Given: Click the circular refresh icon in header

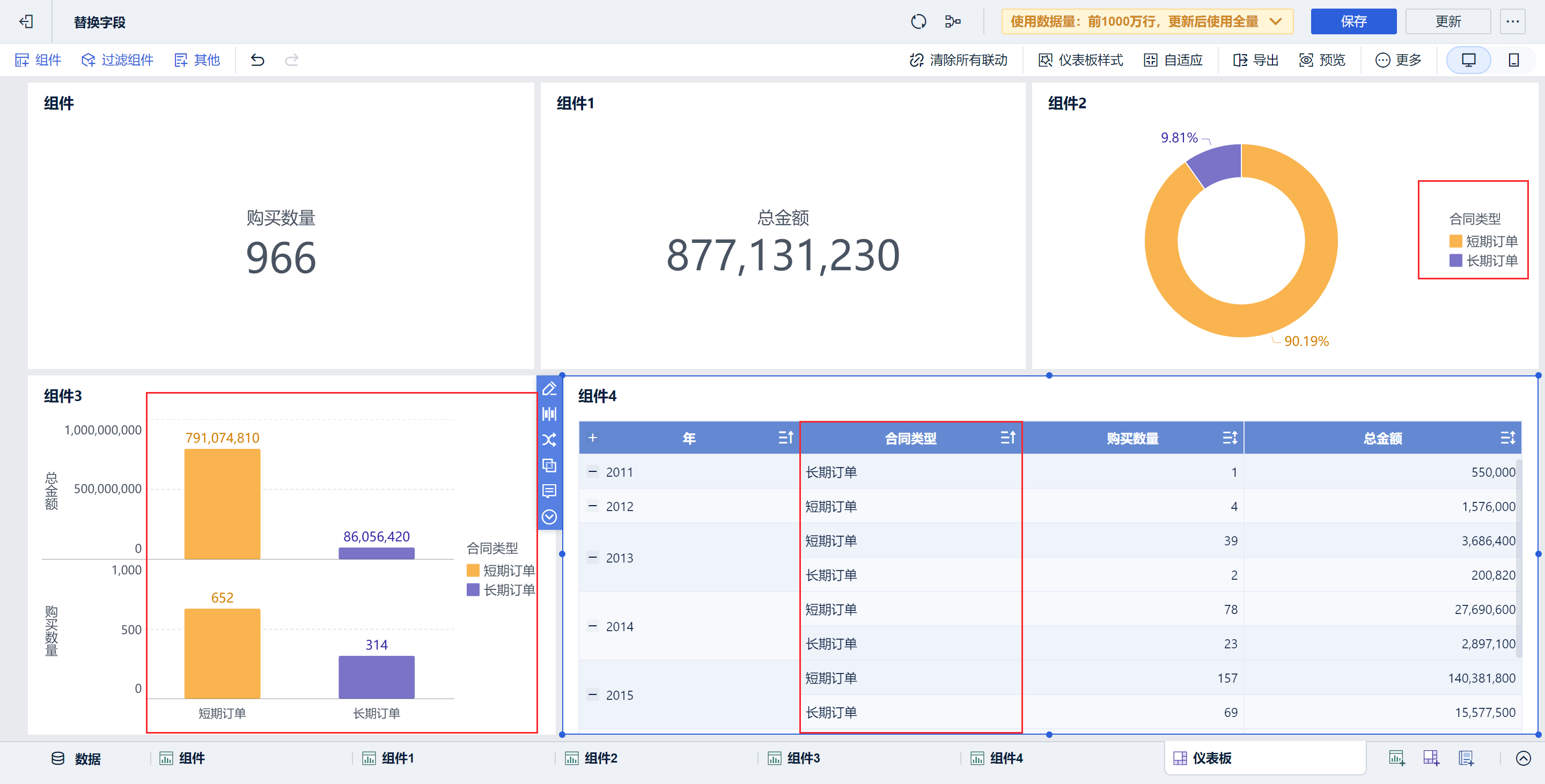Looking at the screenshot, I should 918,21.
